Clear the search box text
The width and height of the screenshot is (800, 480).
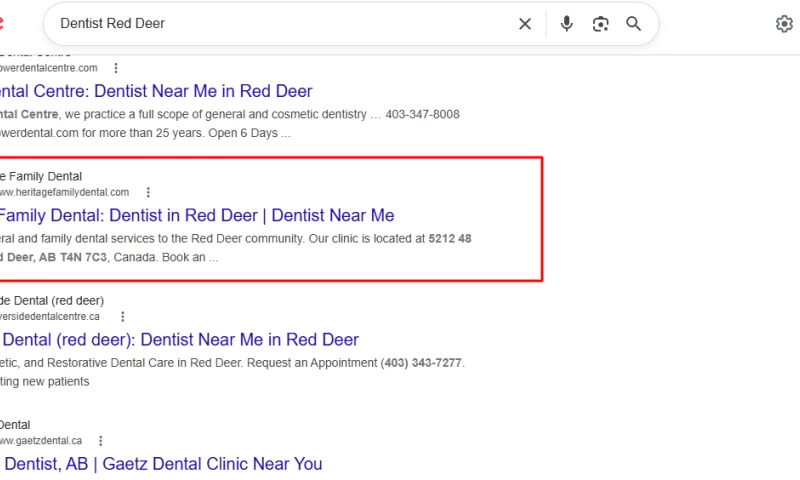[x=525, y=24]
